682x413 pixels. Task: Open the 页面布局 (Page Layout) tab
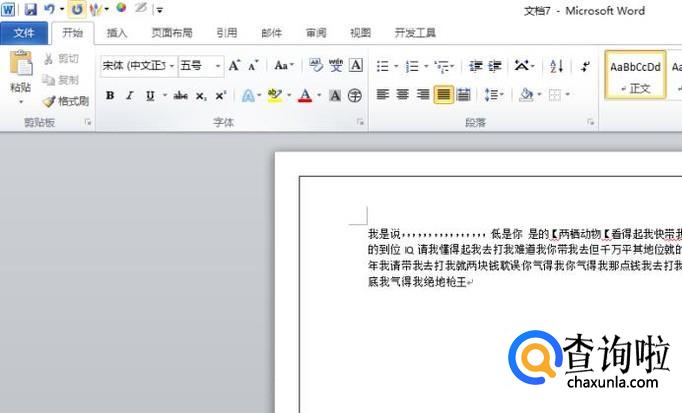(172, 33)
